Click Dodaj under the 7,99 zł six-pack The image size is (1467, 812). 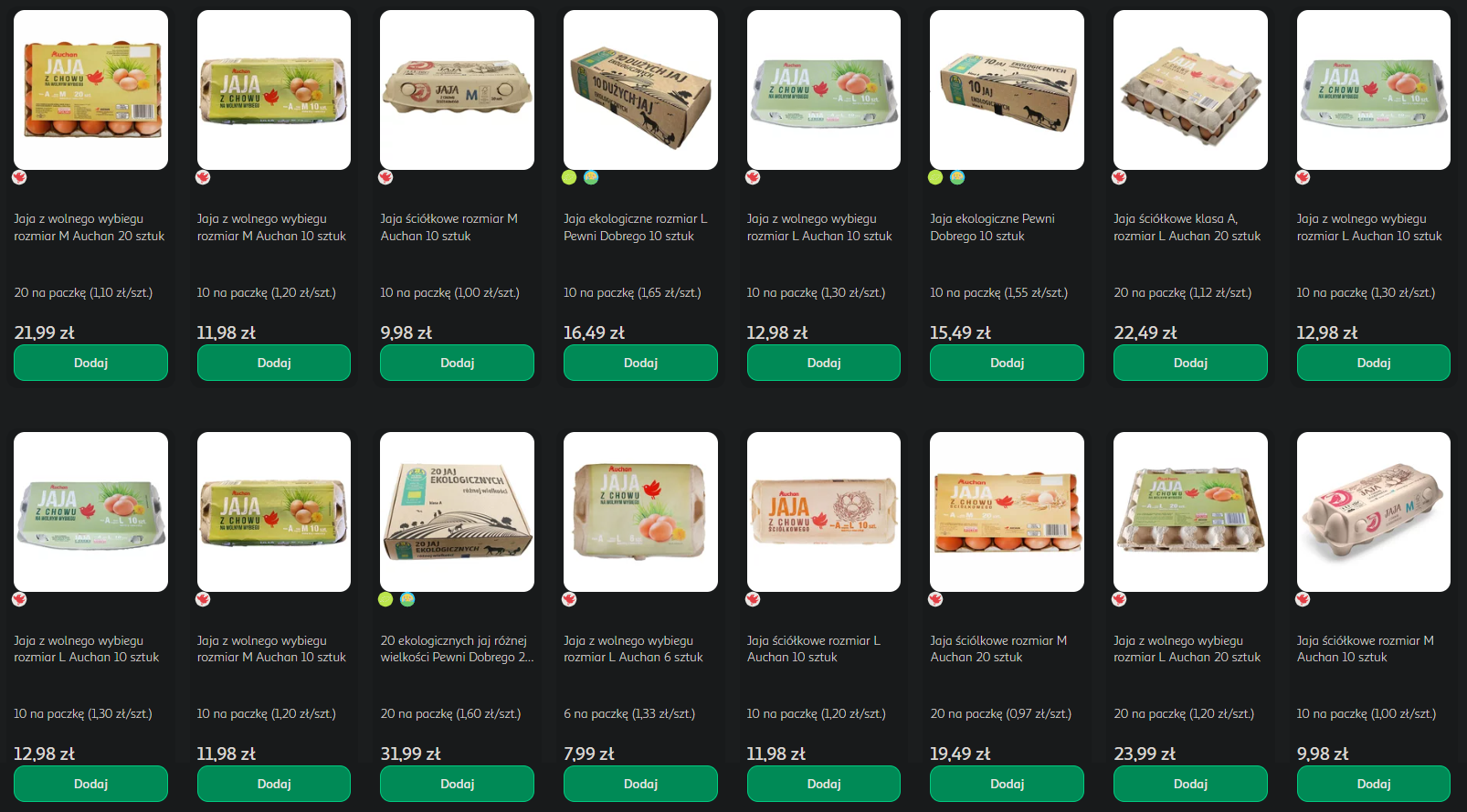[640, 784]
